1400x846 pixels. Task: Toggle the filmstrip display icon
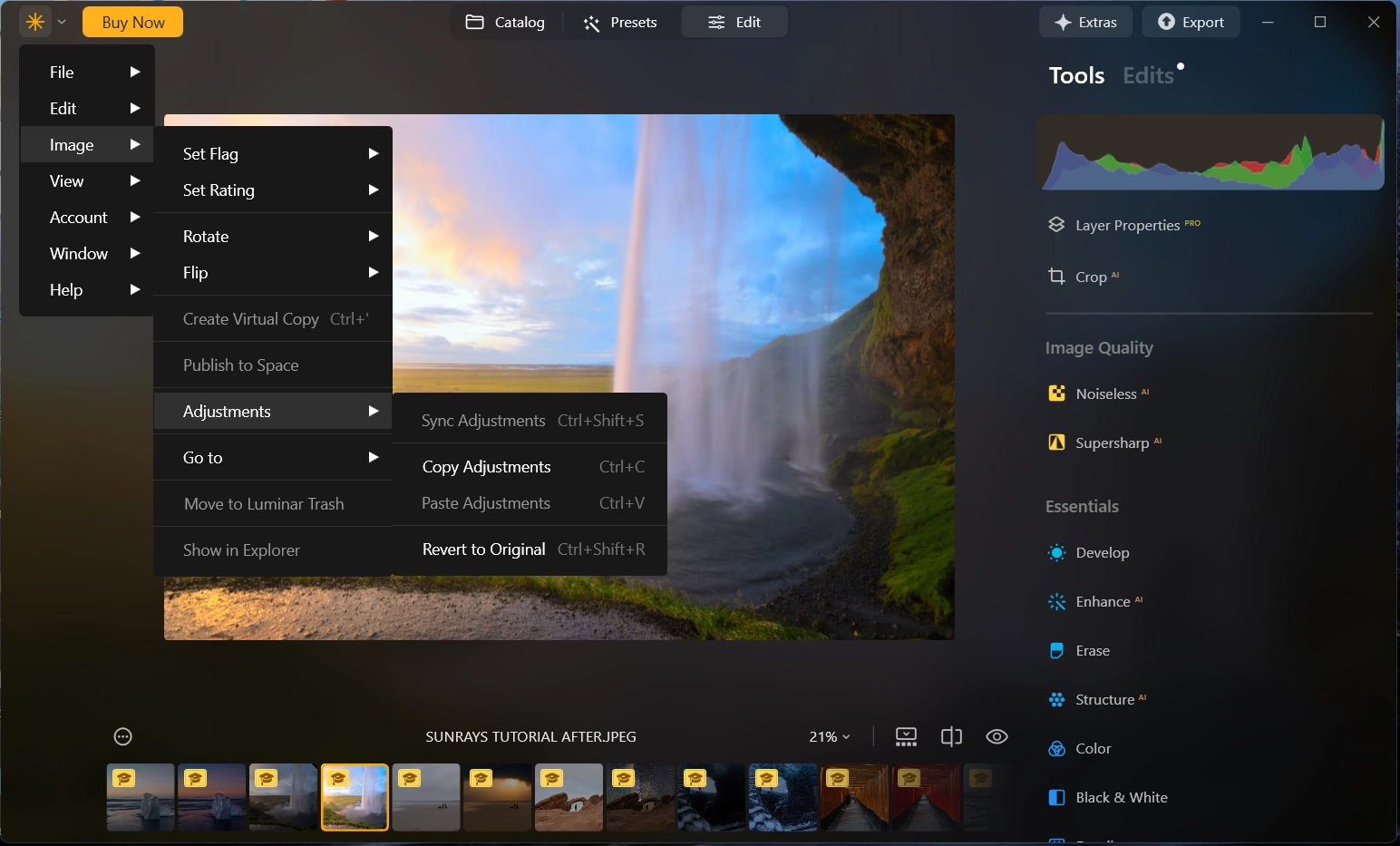tap(906, 737)
